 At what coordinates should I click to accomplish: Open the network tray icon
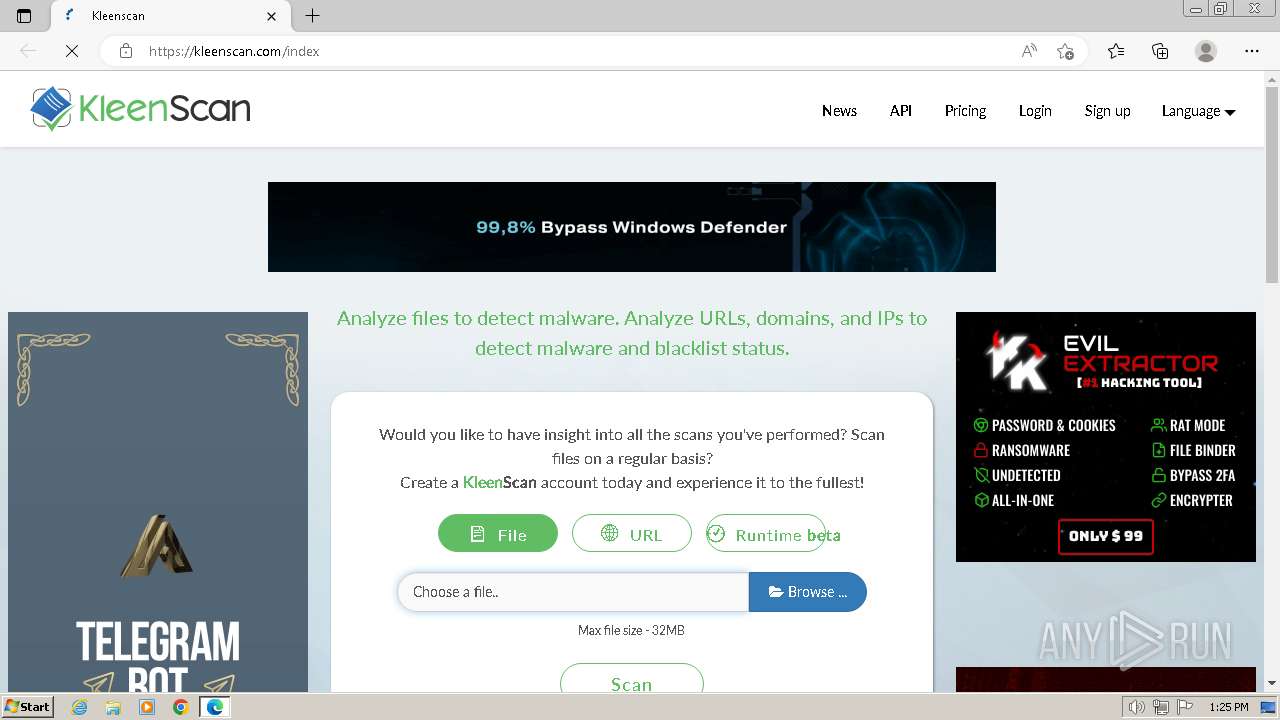point(1160,707)
